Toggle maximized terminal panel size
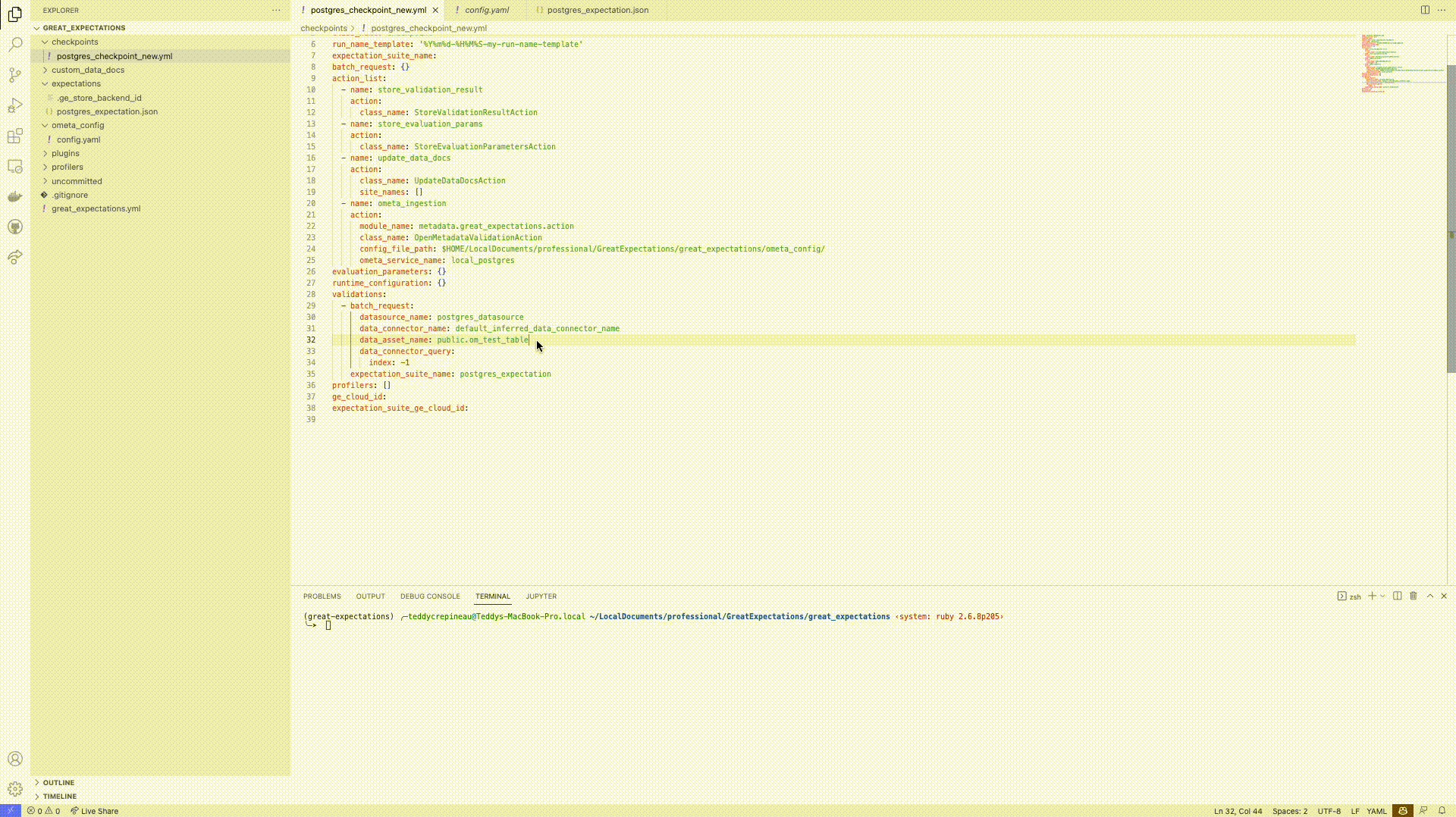This screenshot has height=817, width=1456. [x=1430, y=596]
